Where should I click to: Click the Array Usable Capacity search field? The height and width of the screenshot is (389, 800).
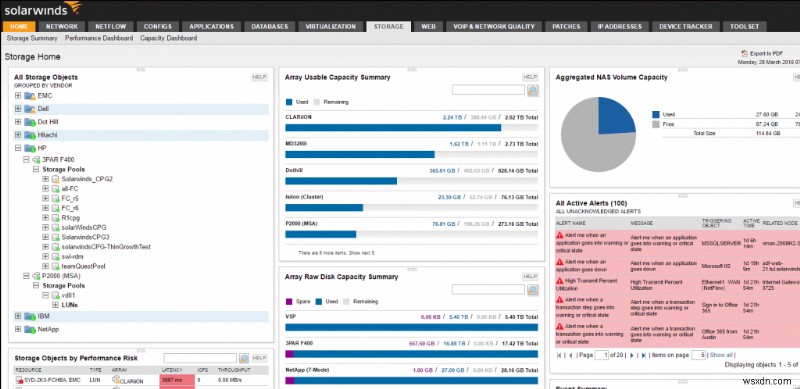click(x=488, y=90)
